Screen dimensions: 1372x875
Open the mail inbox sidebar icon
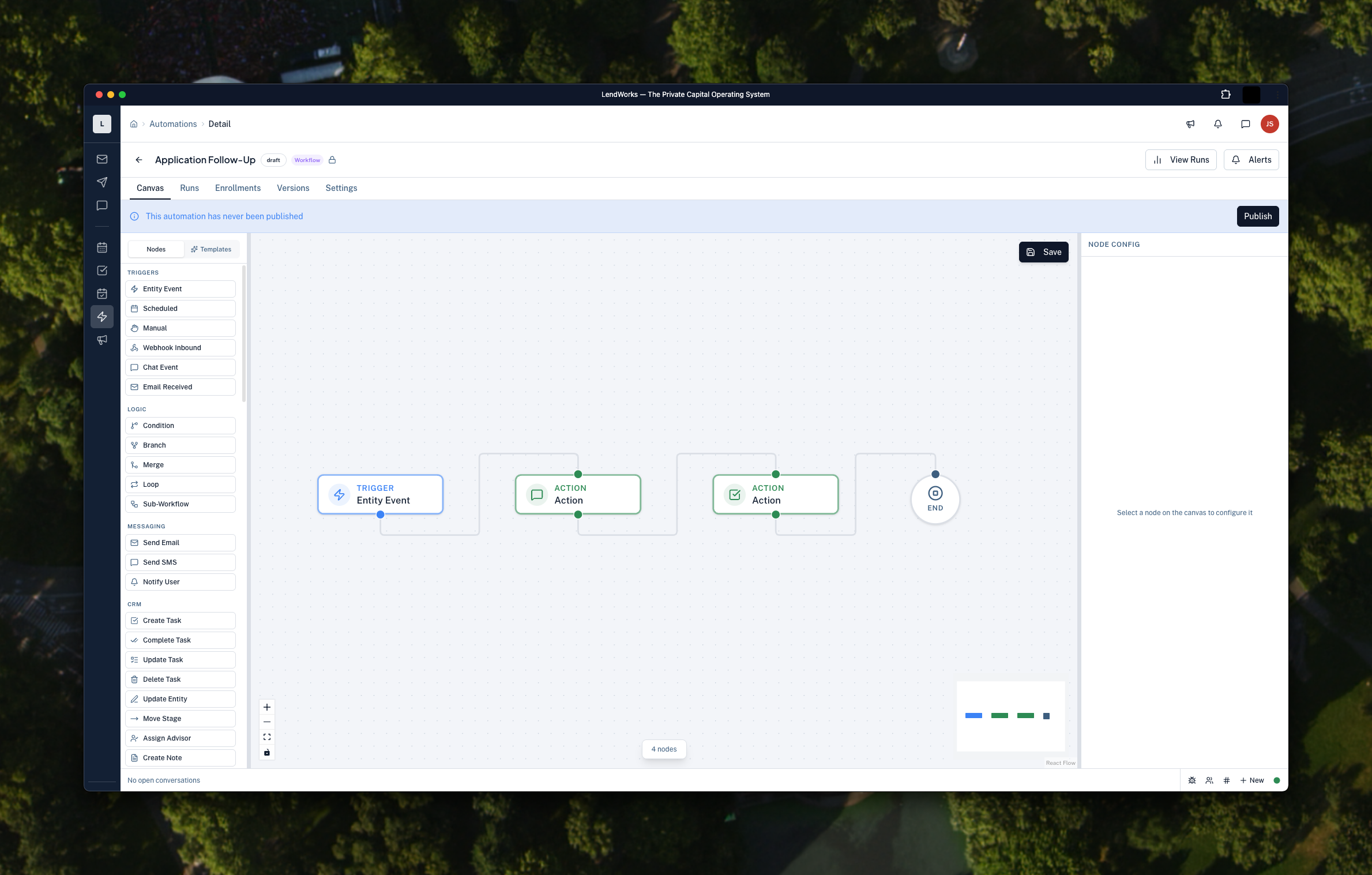point(102,159)
